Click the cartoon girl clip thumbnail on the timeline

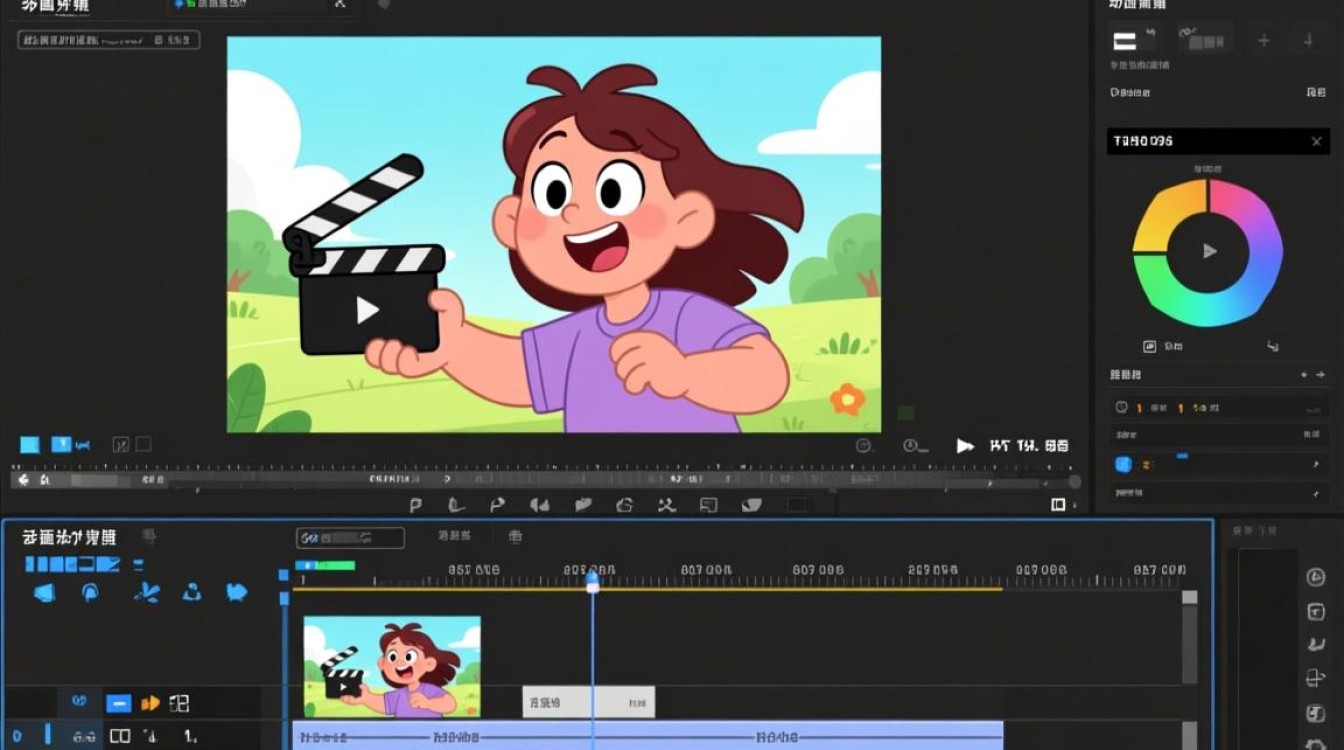[x=392, y=667]
